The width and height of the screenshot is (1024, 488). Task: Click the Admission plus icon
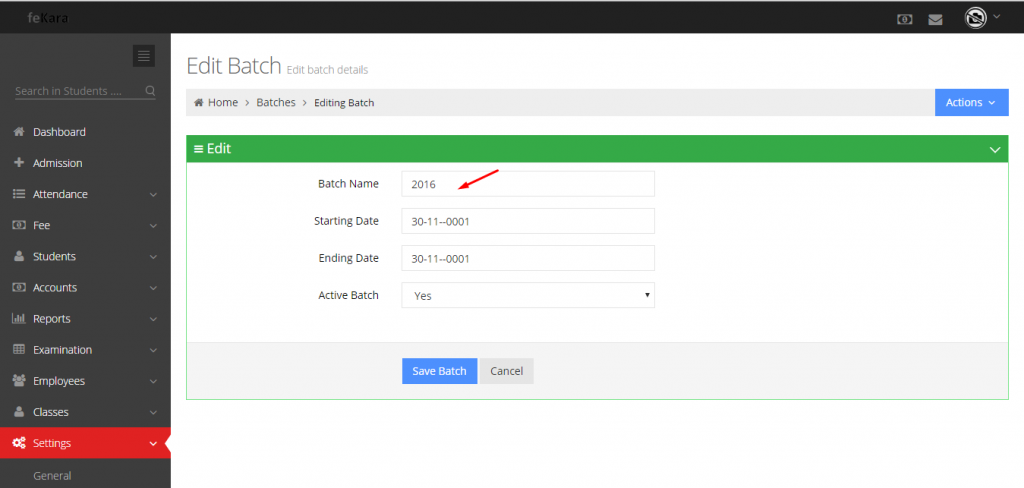point(19,163)
